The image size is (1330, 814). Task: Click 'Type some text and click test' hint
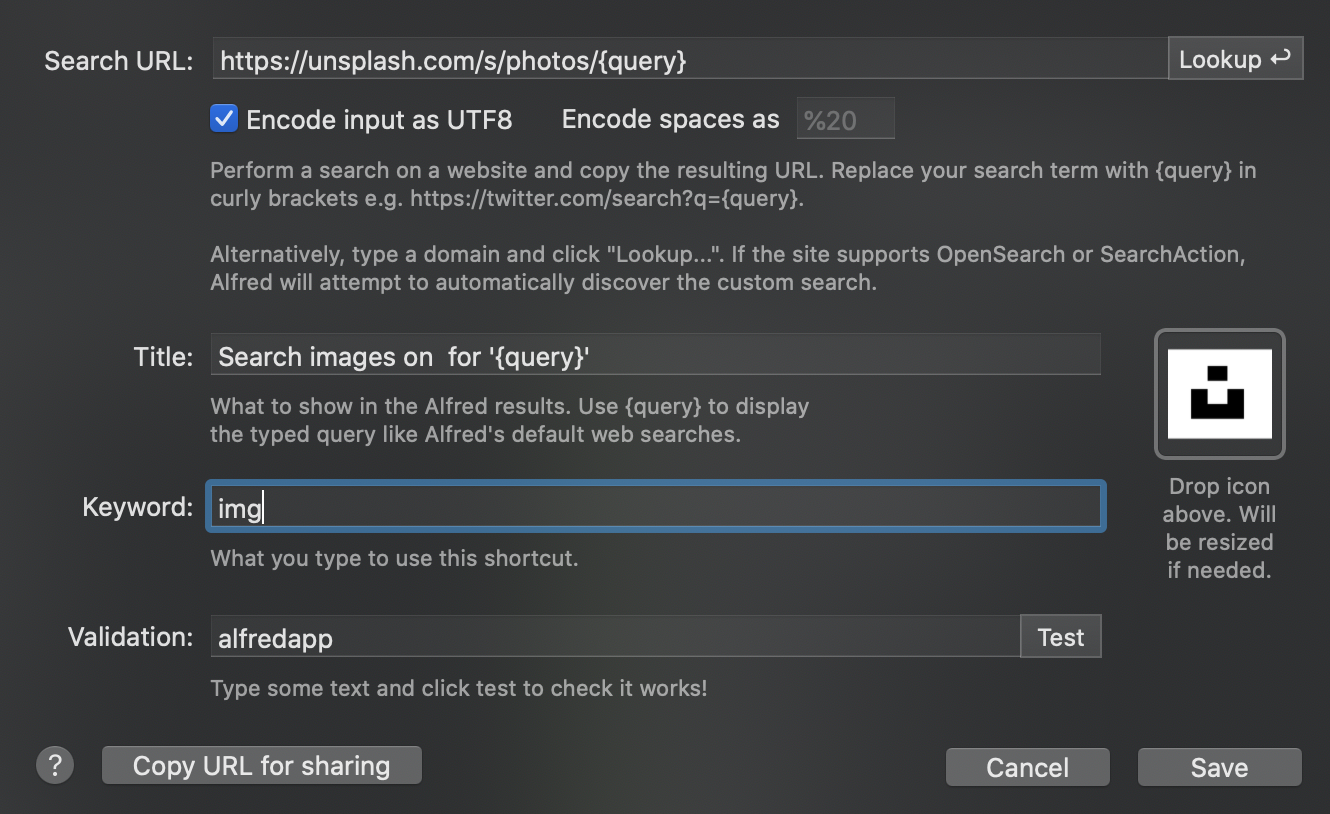click(459, 688)
